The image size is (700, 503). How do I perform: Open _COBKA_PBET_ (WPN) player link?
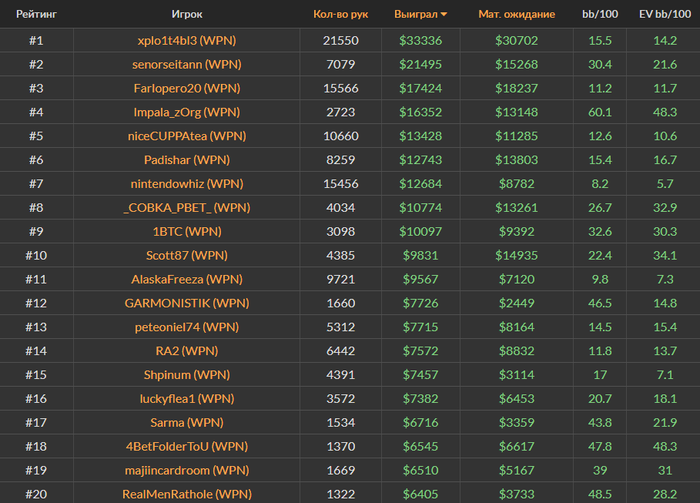pos(187,208)
